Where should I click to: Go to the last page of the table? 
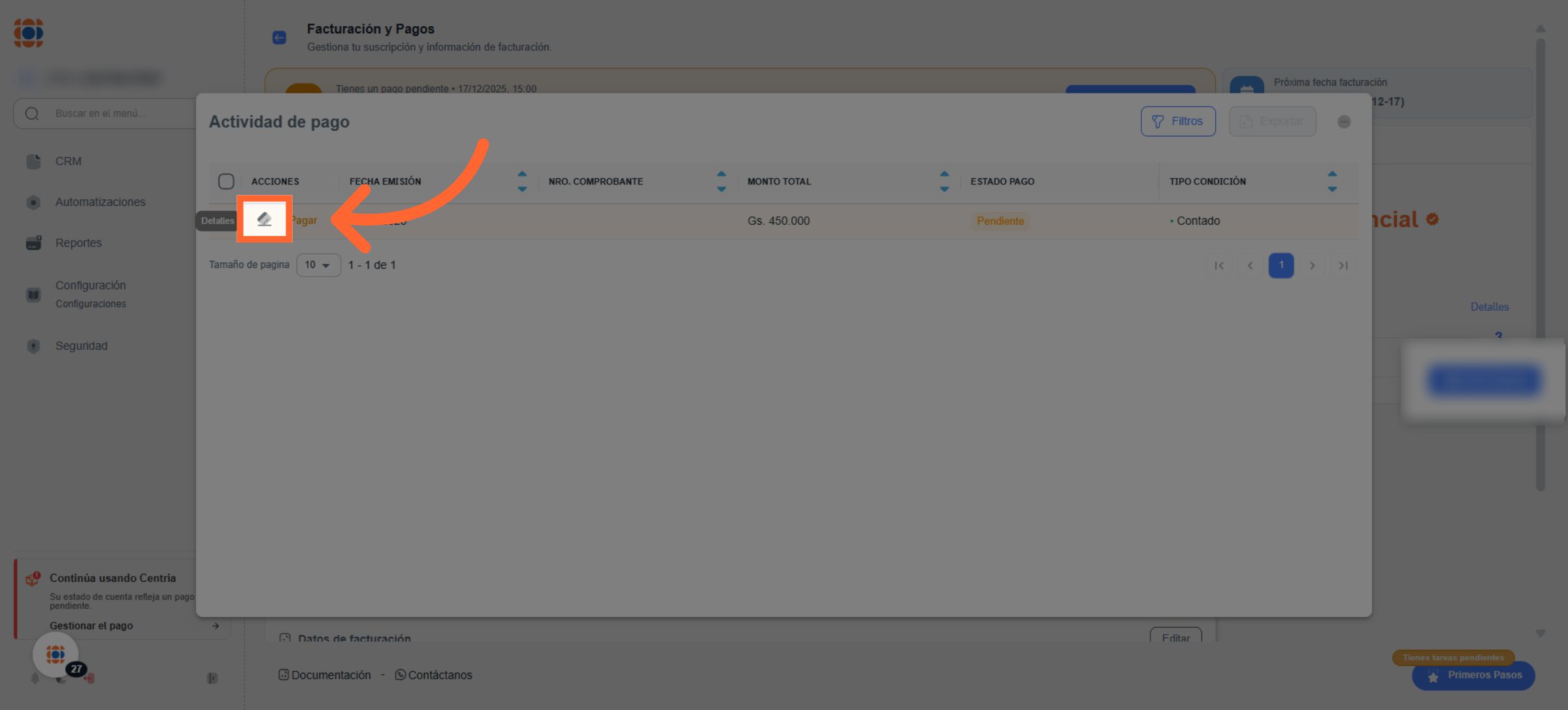click(1343, 265)
